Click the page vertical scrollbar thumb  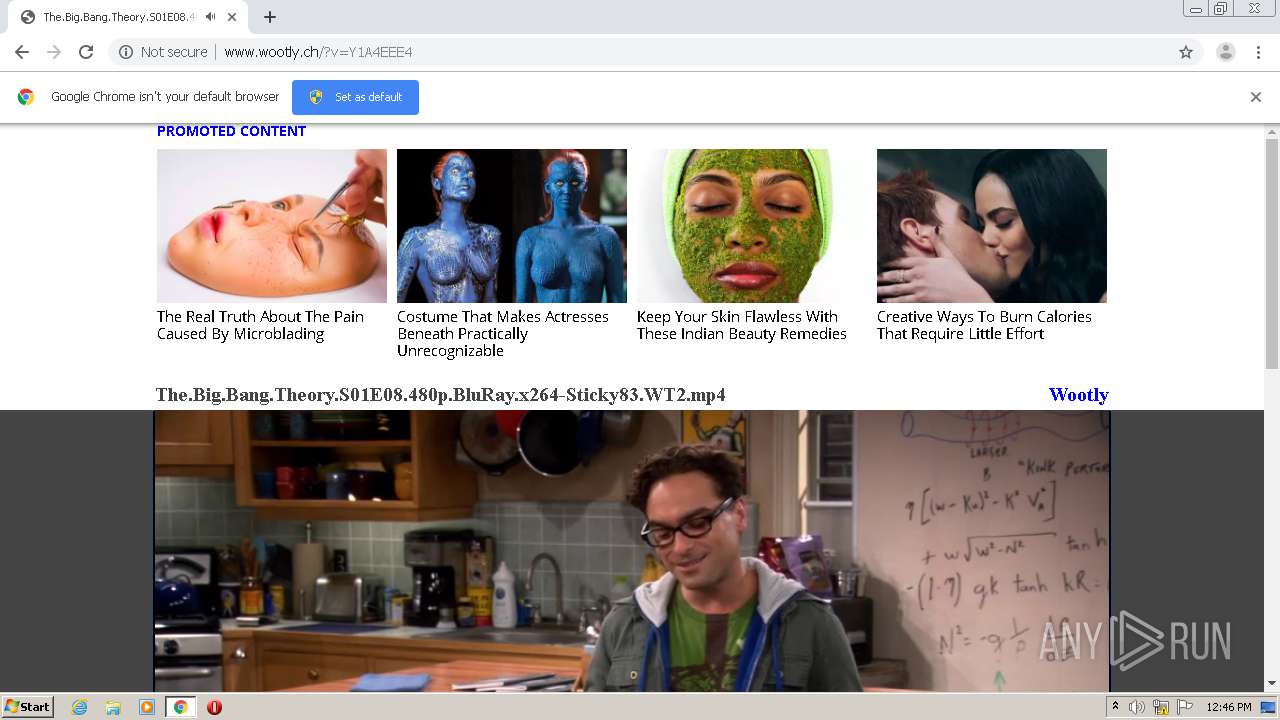click(1272, 254)
